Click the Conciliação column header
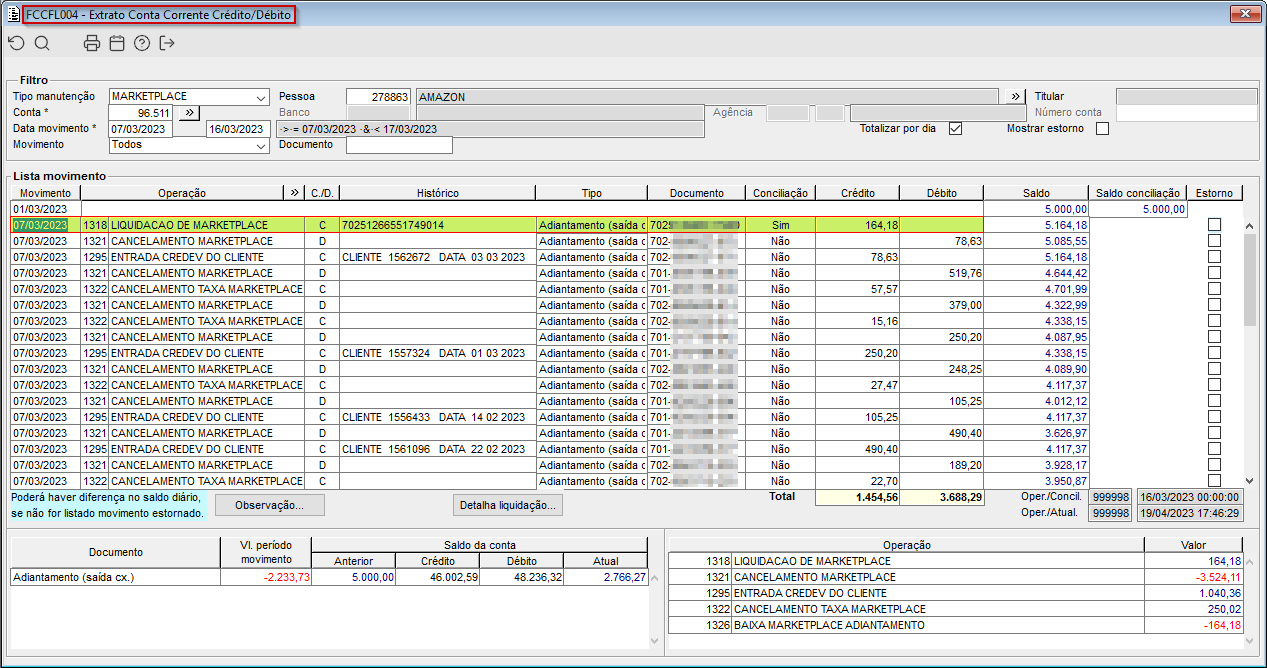The image size is (1267, 668). point(780,192)
